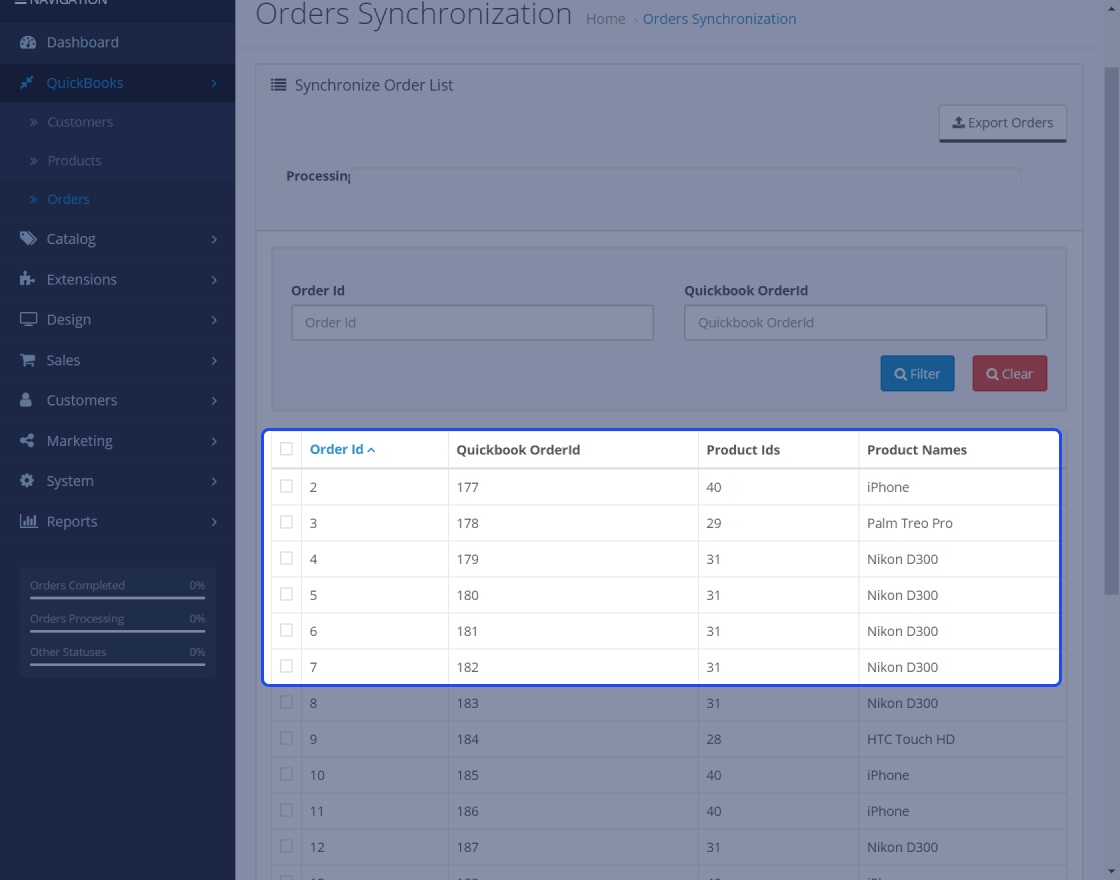
Task: Click the page vertical scrollbar
Action: (x=1111, y=331)
